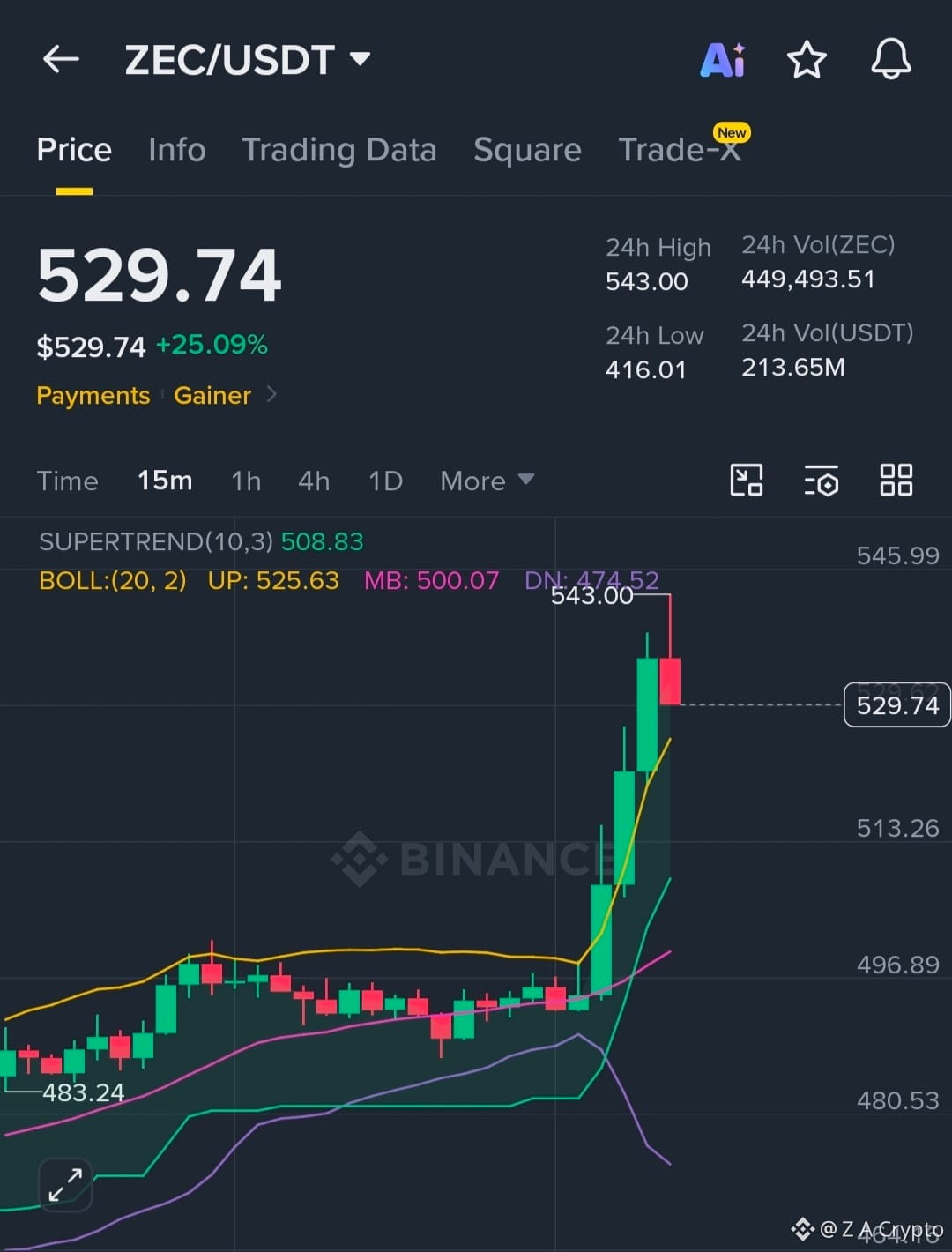Image resolution: width=952 pixels, height=1252 pixels.
Task: Click the MB: 500.07 Bollinger value
Action: pyautogui.click(x=431, y=580)
